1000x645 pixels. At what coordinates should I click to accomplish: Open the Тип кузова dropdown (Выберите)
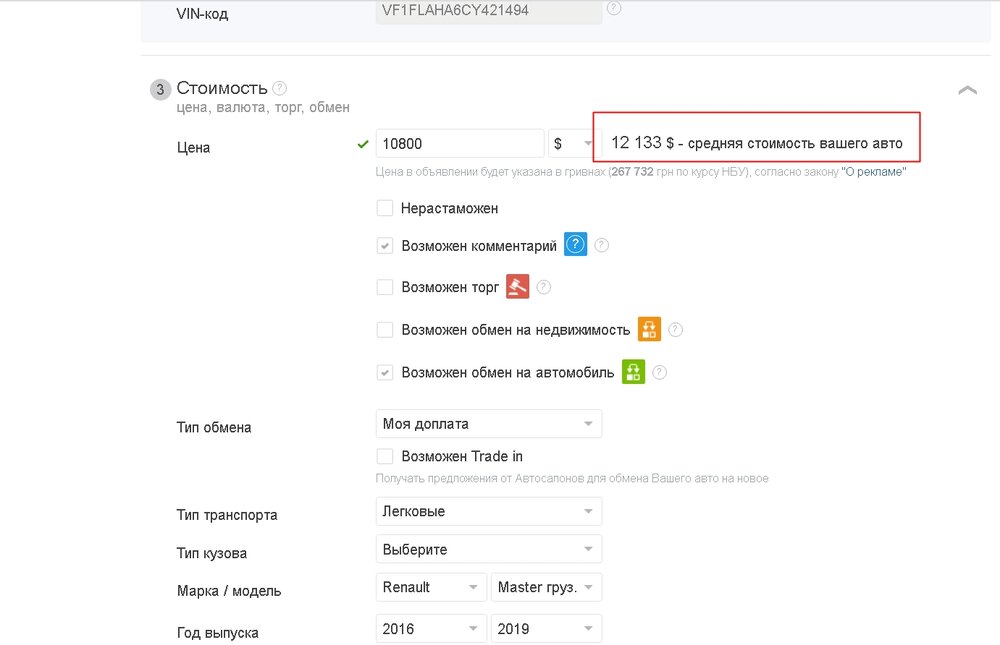(x=489, y=549)
